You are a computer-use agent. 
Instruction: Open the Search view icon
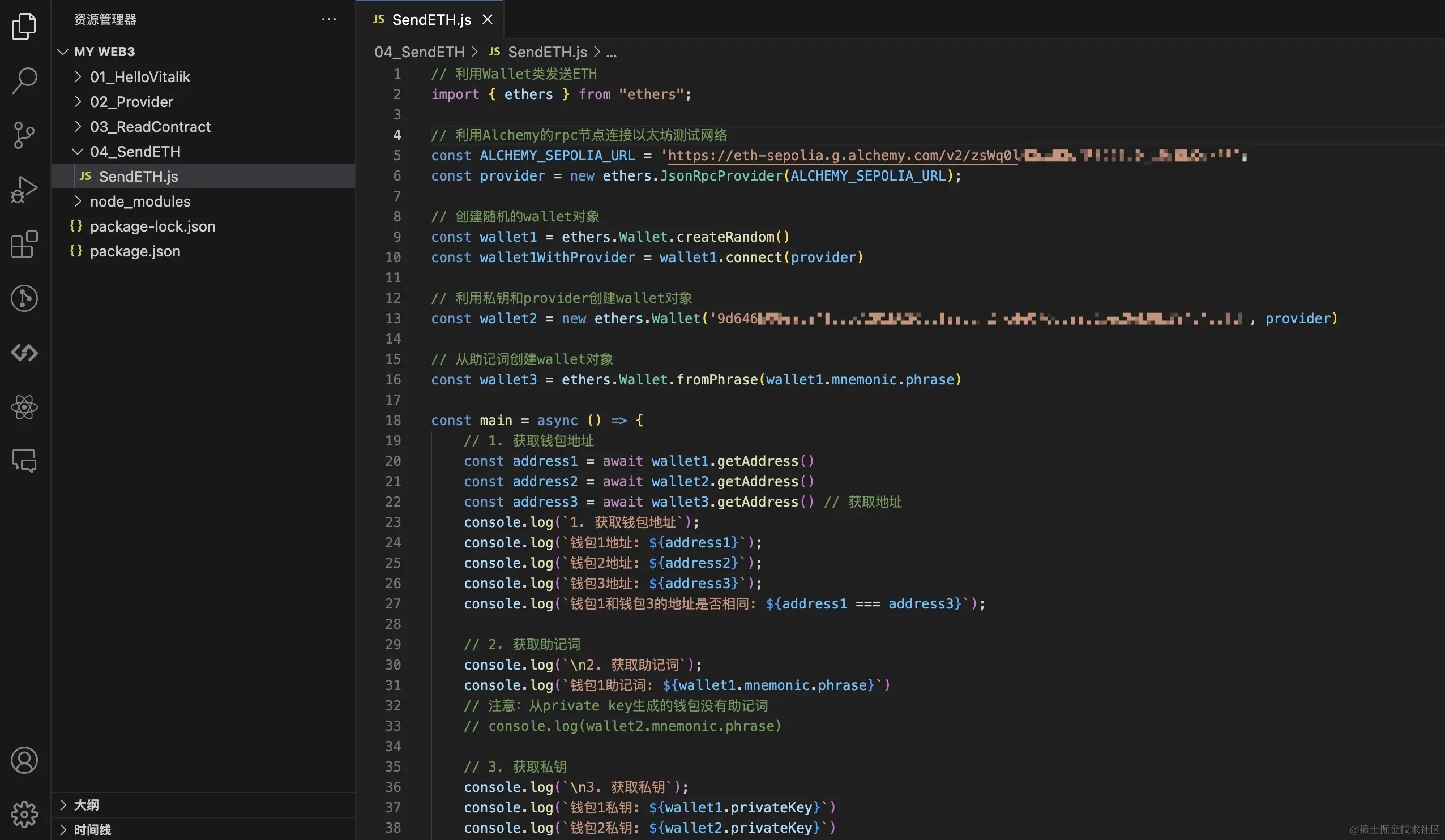coord(24,80)
